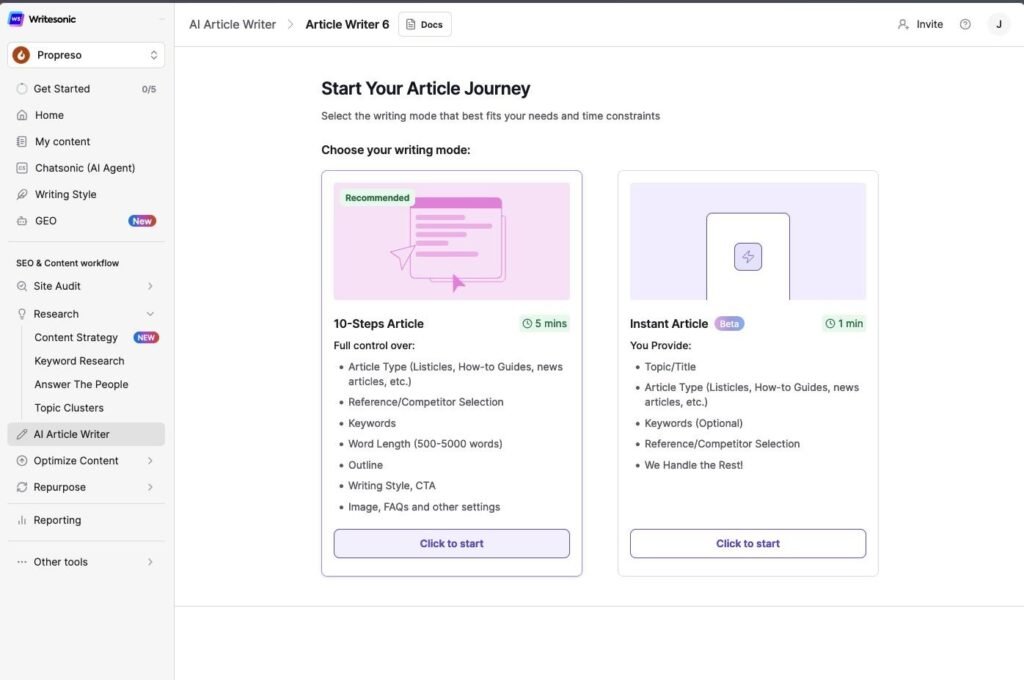The height and width of the screenshot is (680, 1024).
Task: Open Chatsonic (AI Agent)
Action: 85,168
